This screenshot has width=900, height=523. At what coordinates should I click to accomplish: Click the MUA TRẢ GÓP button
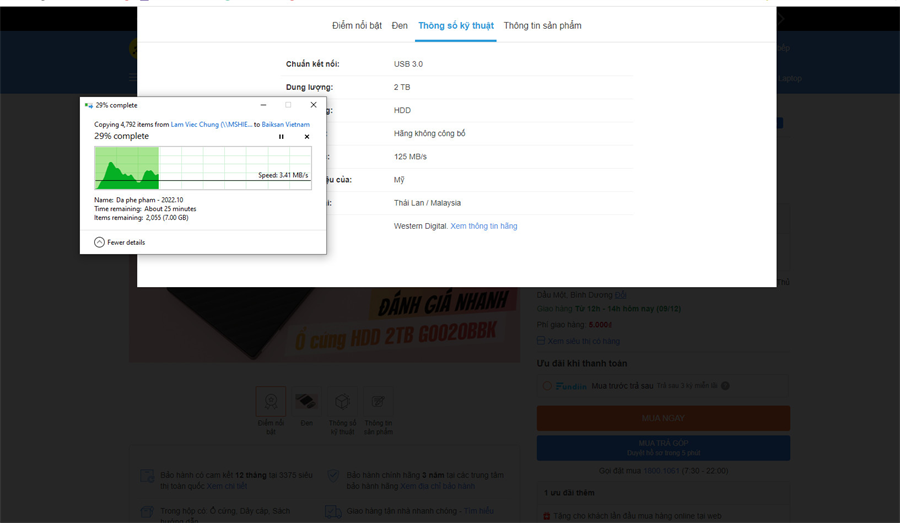pos(663,448)
